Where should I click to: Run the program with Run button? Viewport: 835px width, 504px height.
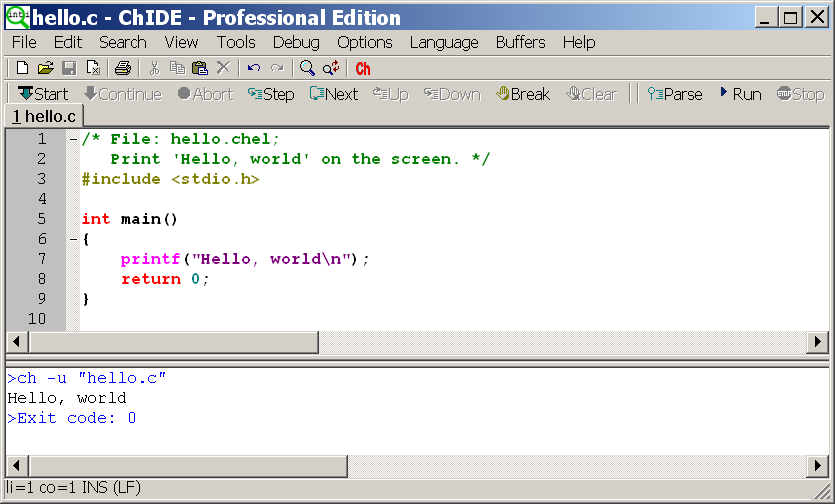[x=741, y=94]
